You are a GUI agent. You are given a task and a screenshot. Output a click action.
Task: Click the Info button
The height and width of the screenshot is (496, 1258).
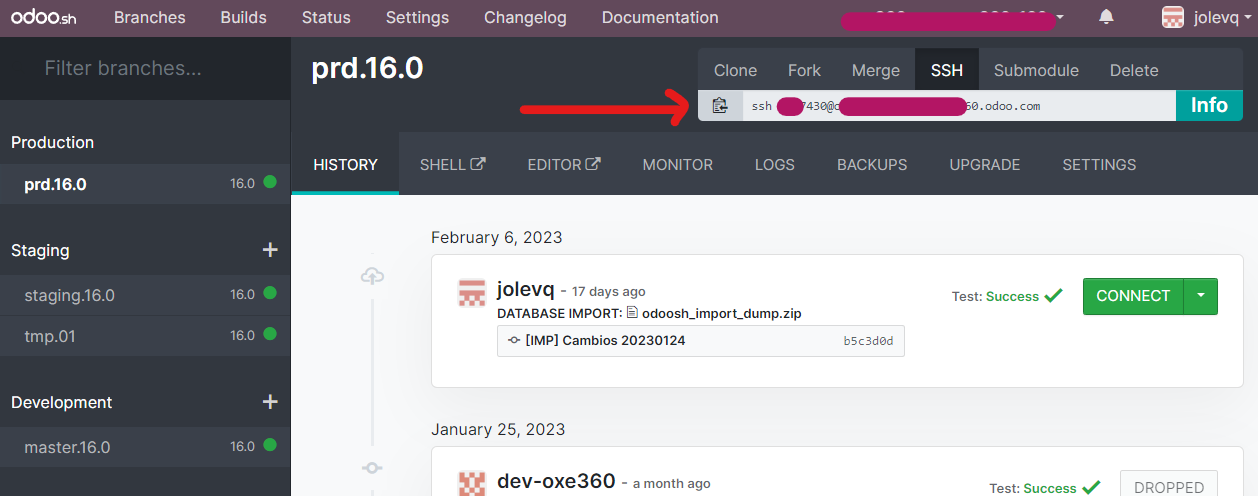pos(1209,105)
